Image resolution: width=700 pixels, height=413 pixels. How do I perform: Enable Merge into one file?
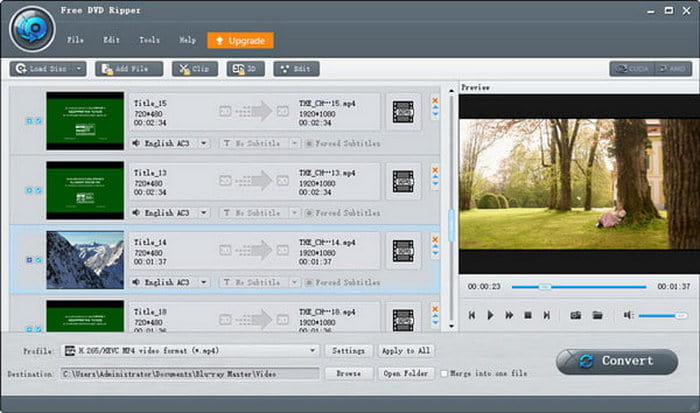pyautogui.click(x=444, y=373)
